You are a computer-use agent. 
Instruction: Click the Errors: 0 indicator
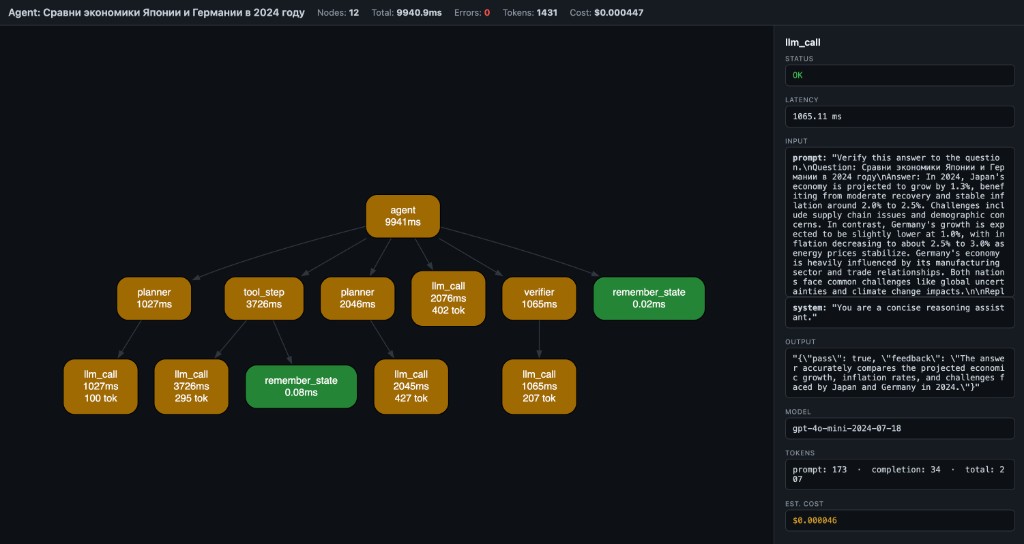(472, 12)
